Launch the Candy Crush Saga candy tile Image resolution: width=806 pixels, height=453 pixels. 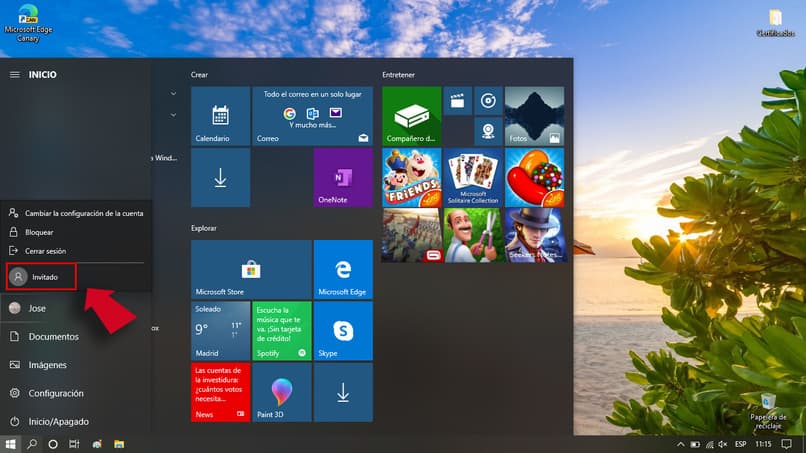(535, 178)
